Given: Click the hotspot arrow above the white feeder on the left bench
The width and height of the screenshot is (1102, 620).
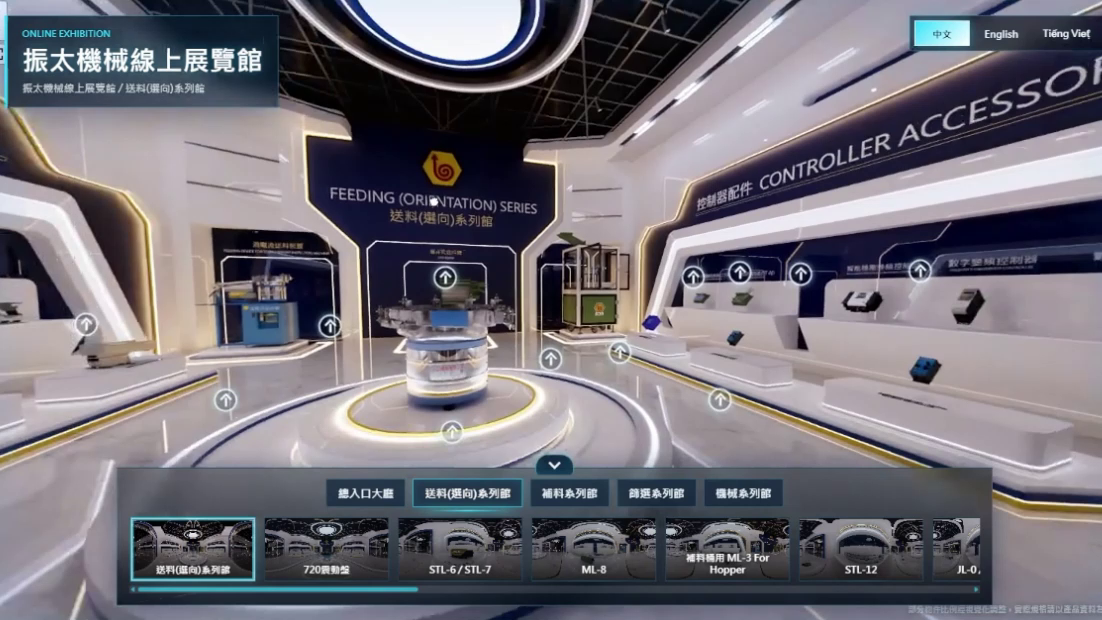Looking at the screenshot, I should tap(86, 324).
